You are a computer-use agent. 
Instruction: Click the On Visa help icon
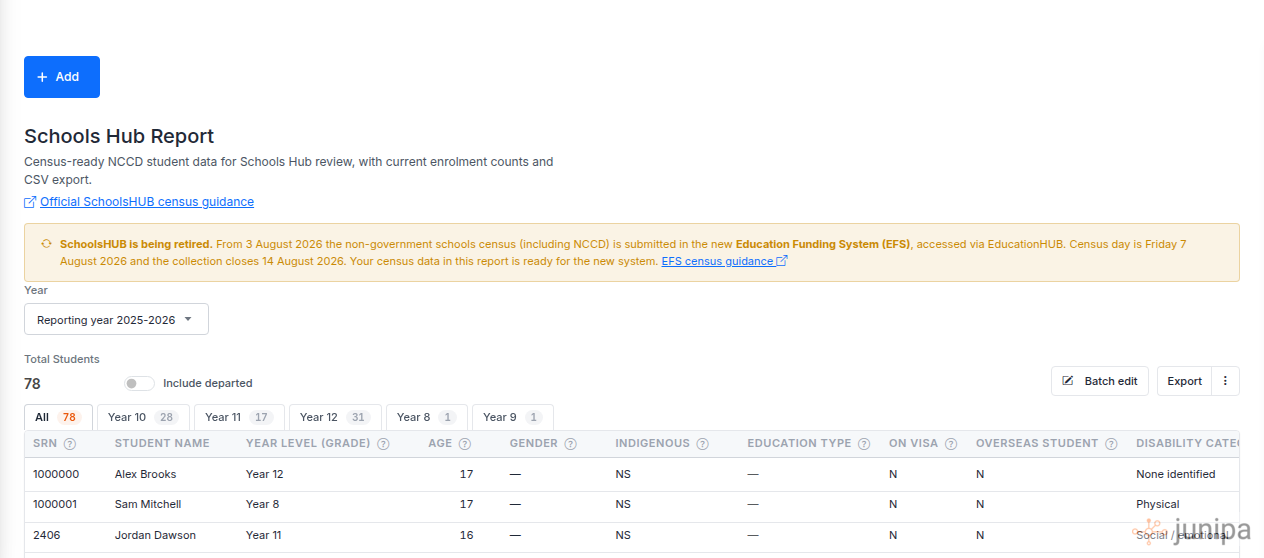[x=951, y=444]
